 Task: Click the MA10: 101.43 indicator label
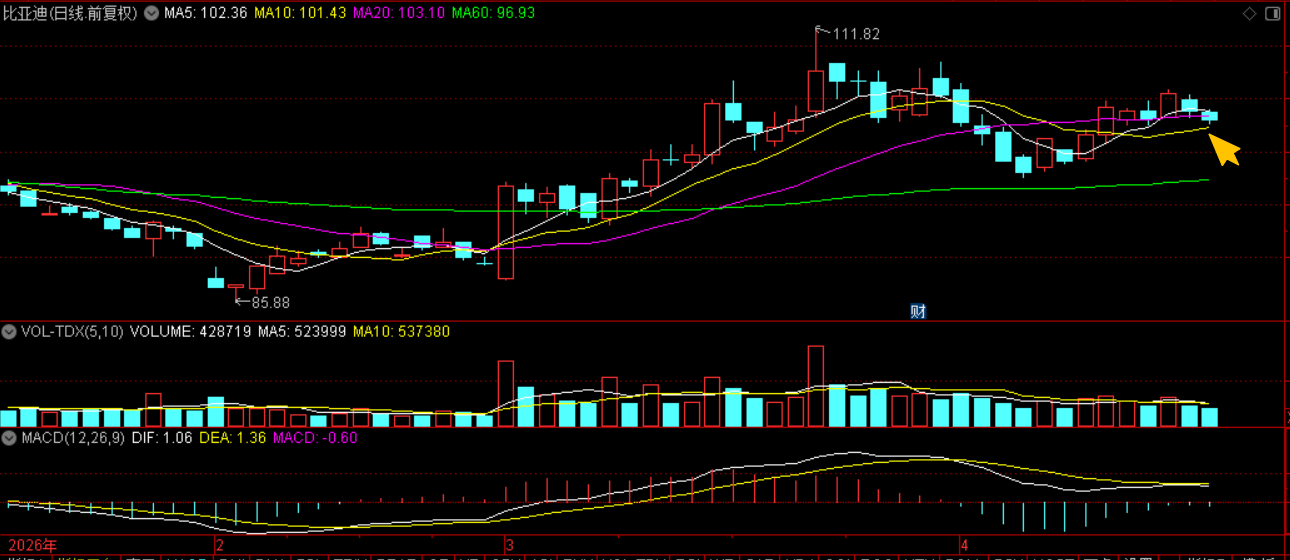click(x=300, y=13)
